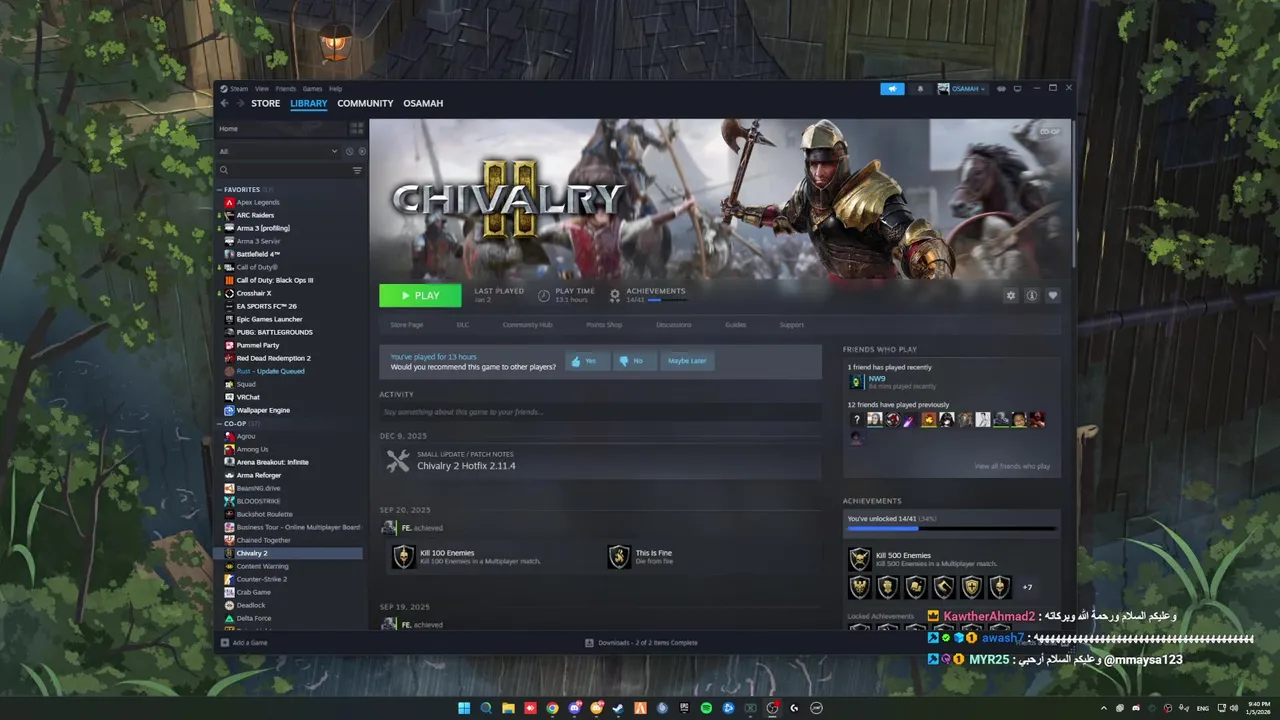Open the notifications bell
This screenshot has height=720, width=1280.
click(920, 89)
